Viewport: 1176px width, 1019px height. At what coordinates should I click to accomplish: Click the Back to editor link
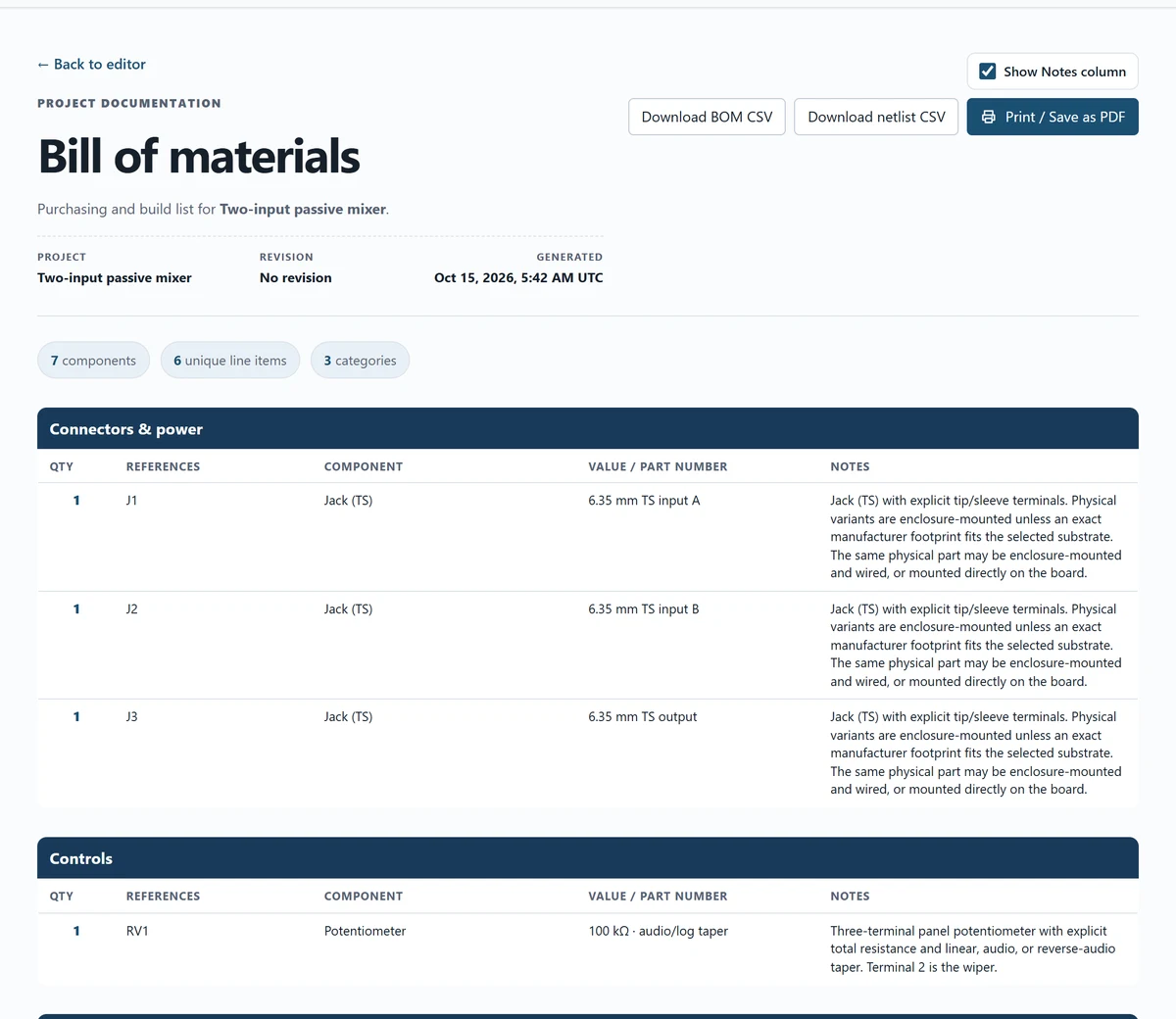pyautogui.click(x=91, y=64)
